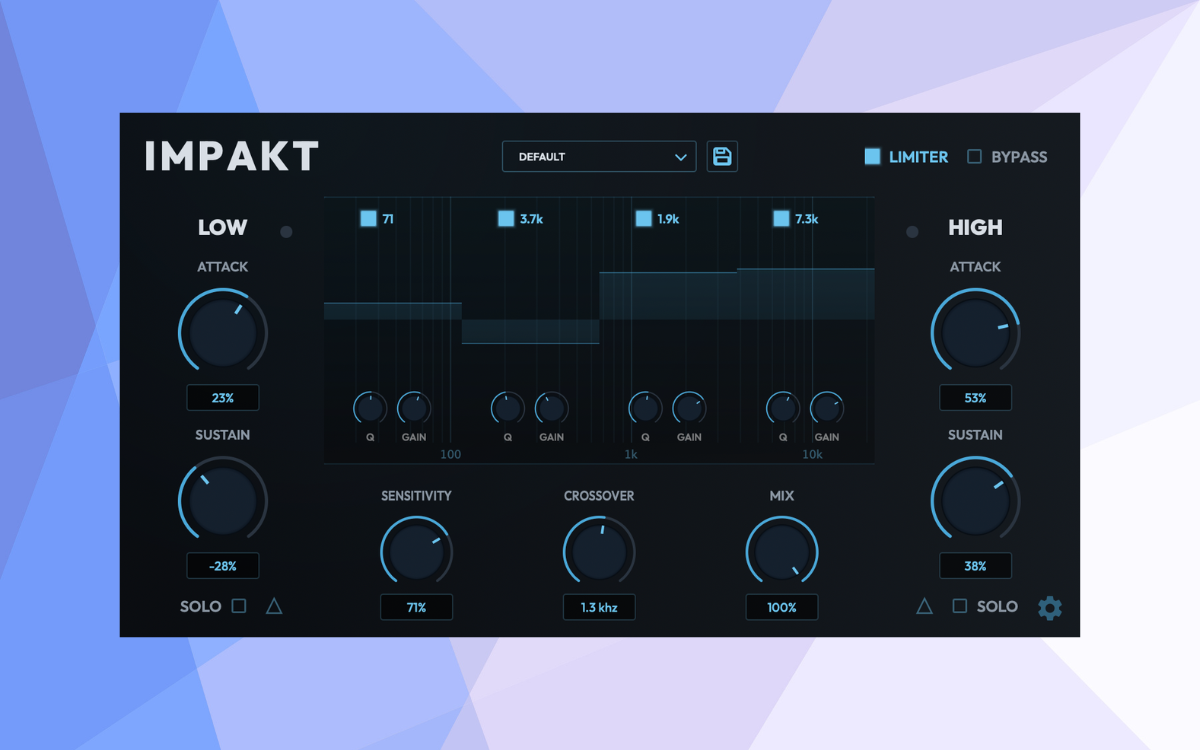Enable the Low band SOLO checkbox
This screenshot has width=1200, height=750.
(239, 606)
